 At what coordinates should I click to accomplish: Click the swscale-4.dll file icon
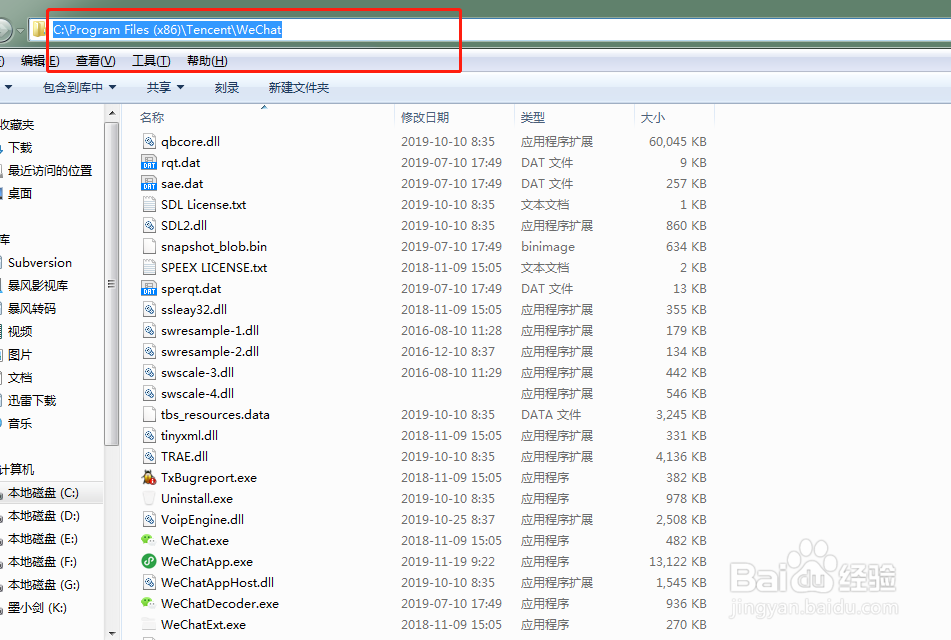149,394
